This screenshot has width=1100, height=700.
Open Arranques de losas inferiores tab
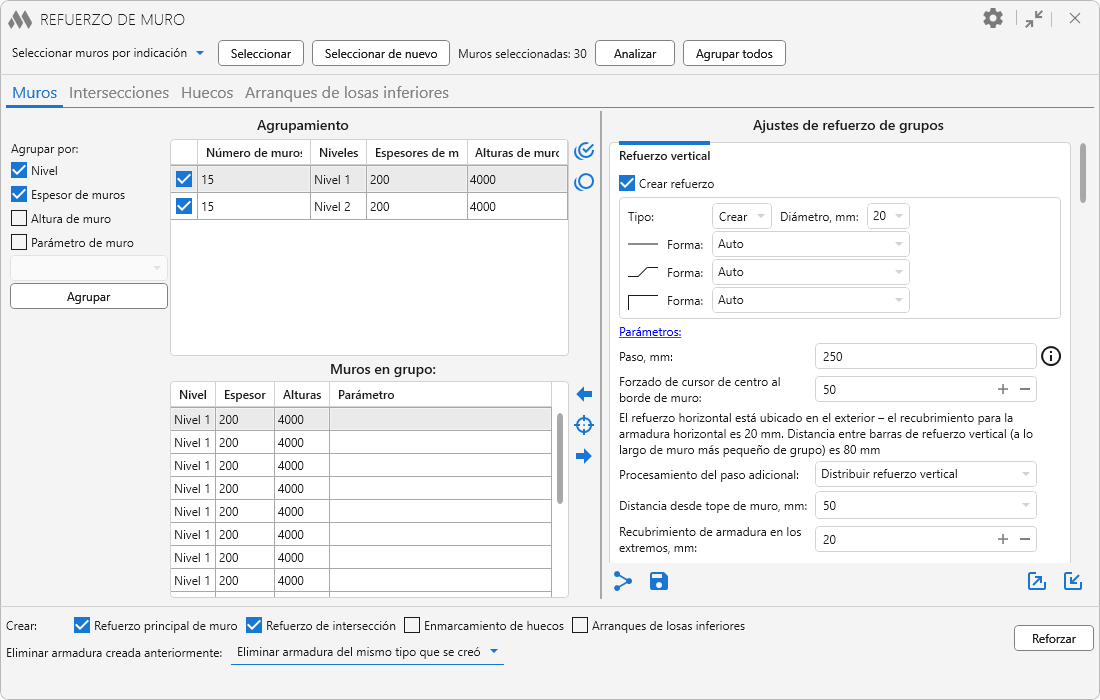[x=347, y=93]
